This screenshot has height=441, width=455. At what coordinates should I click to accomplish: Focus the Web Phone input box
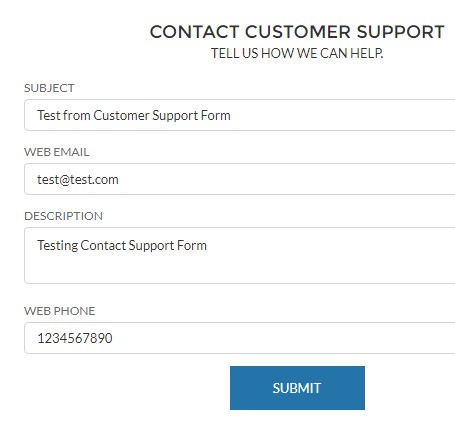[240, 338]
